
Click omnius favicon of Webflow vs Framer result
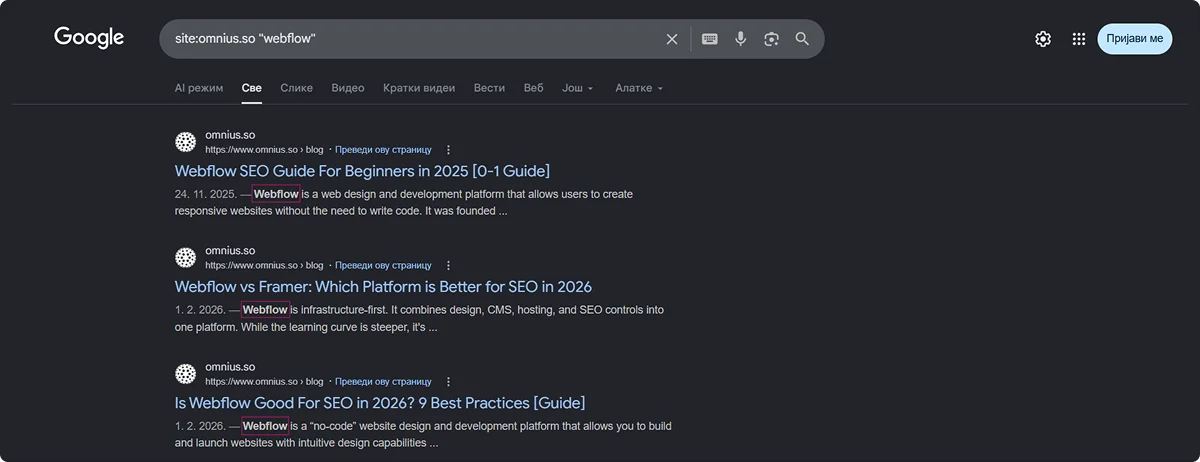[x=185, y=257]
